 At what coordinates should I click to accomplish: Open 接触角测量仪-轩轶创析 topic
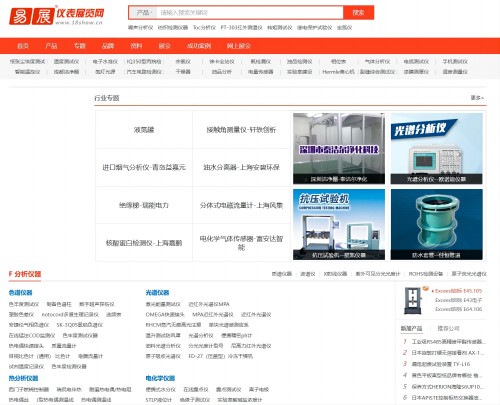coord(241,130)
